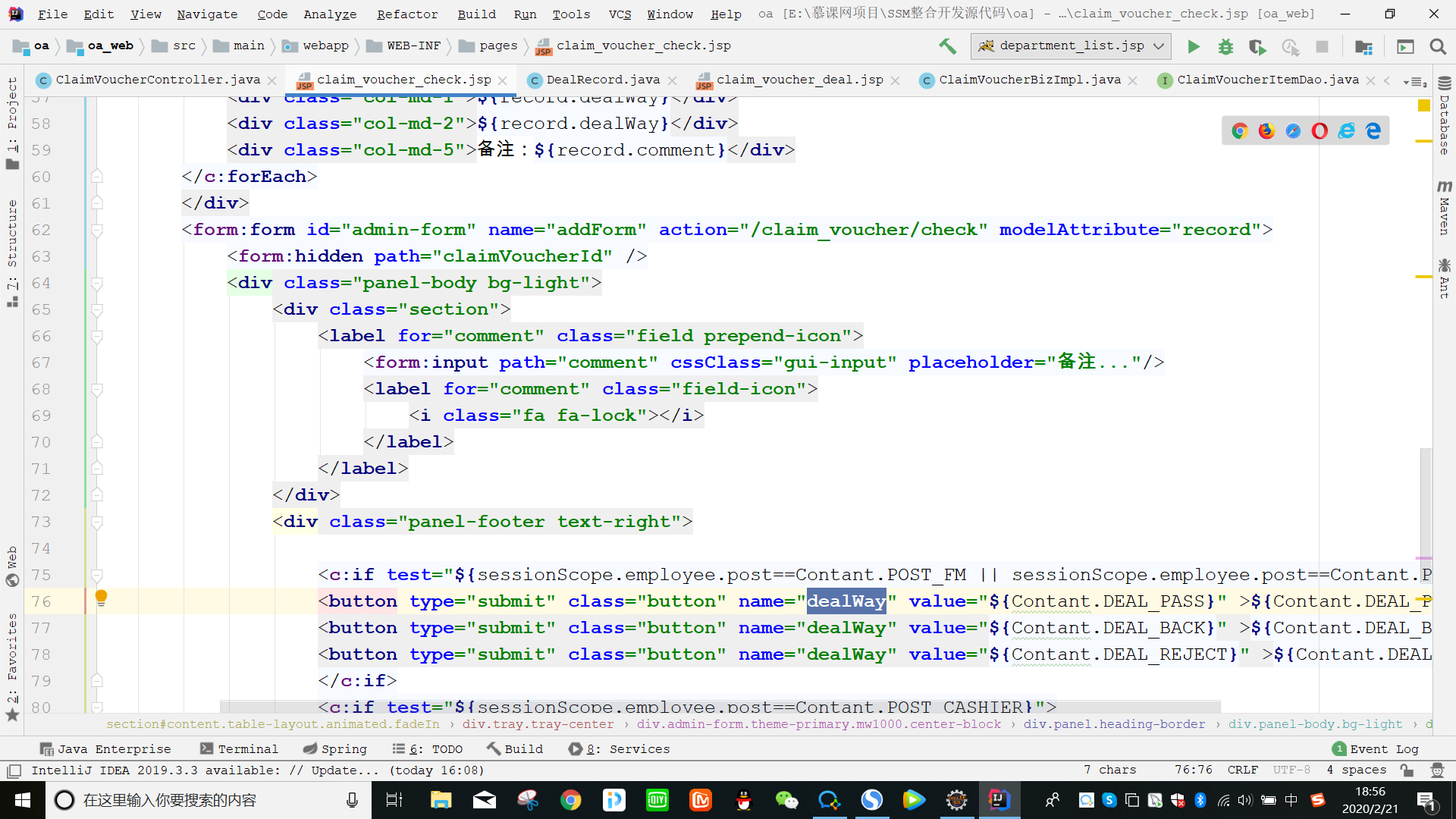1456x819 pixels.
Task: Open the Web tool window sidebar
Action: click(x=12, y=566)
